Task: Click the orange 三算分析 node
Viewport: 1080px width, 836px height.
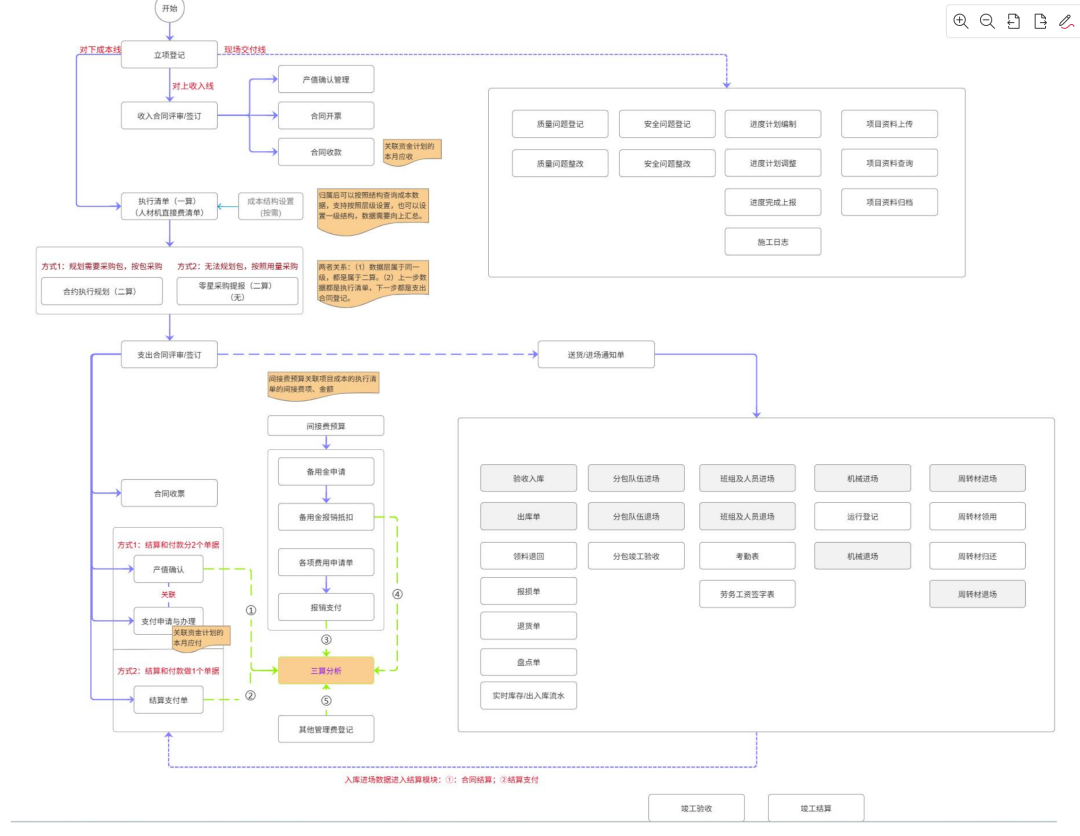Action: tap(326, 671)
